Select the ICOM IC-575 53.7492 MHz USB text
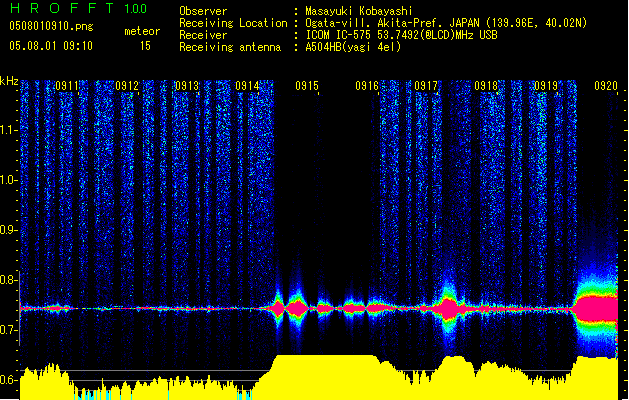The height and width of the screenshot is (400, 629). 401,35
